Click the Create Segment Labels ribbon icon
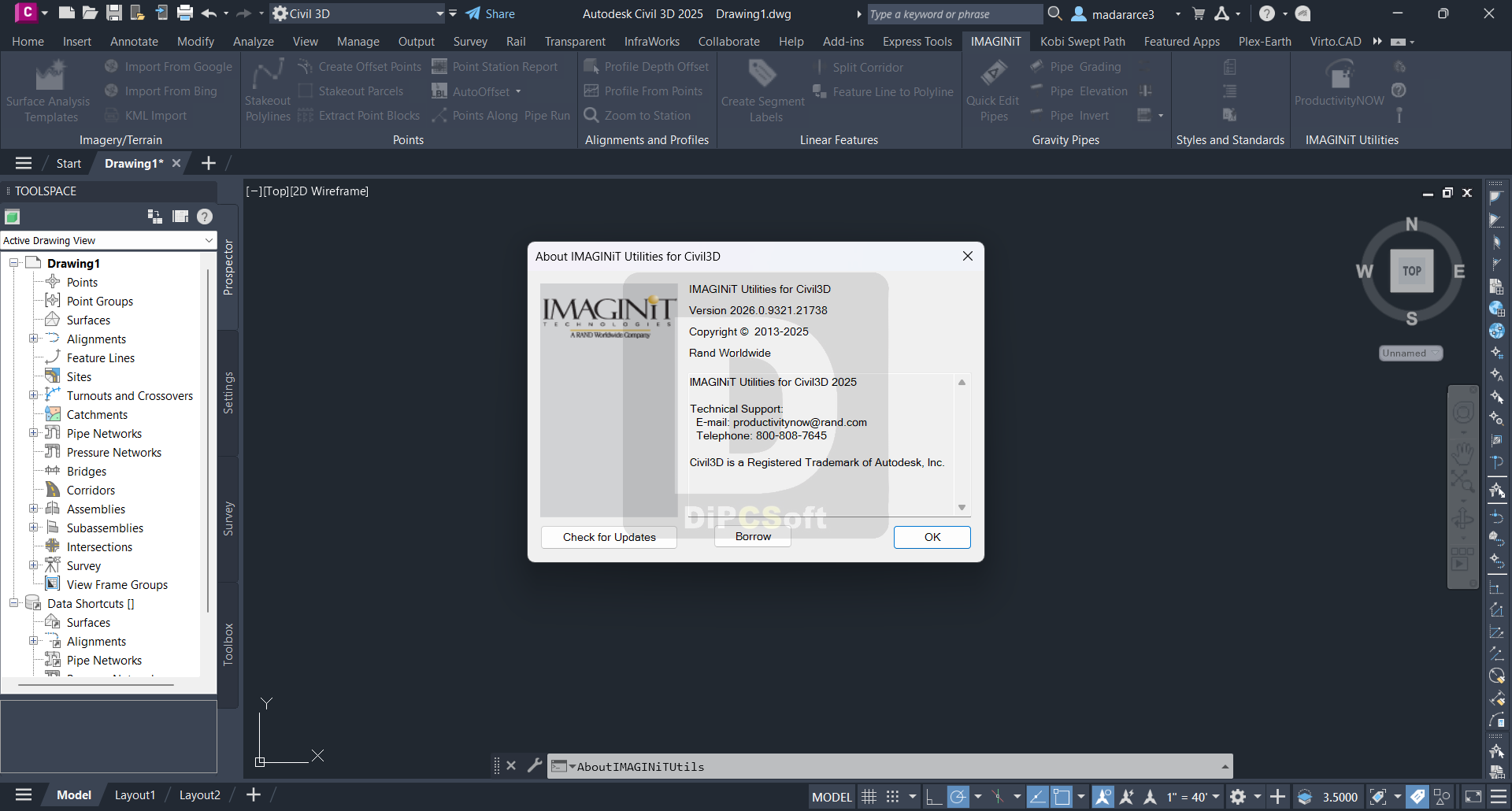The height and width of the screenshot is (811, 1512). (762, 74)
